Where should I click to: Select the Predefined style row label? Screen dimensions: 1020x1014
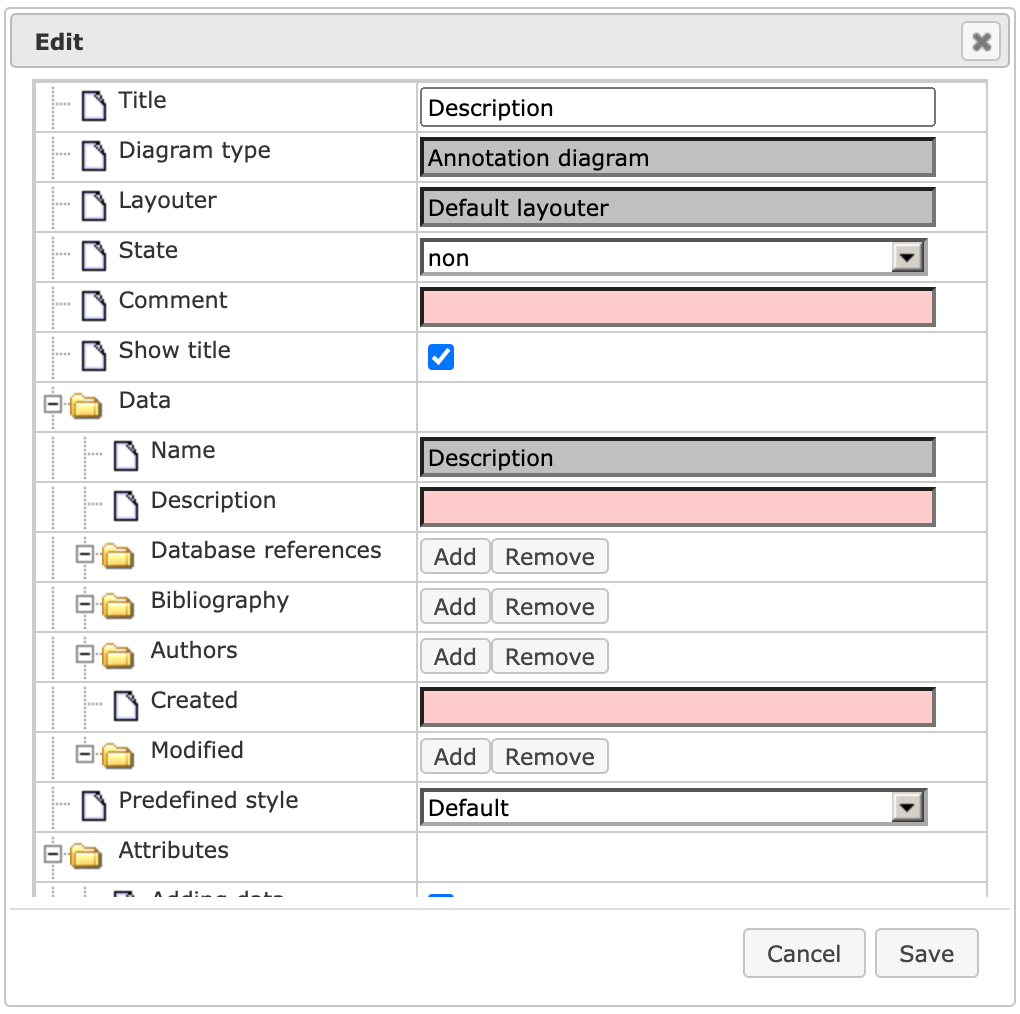[x=208, y=800]
